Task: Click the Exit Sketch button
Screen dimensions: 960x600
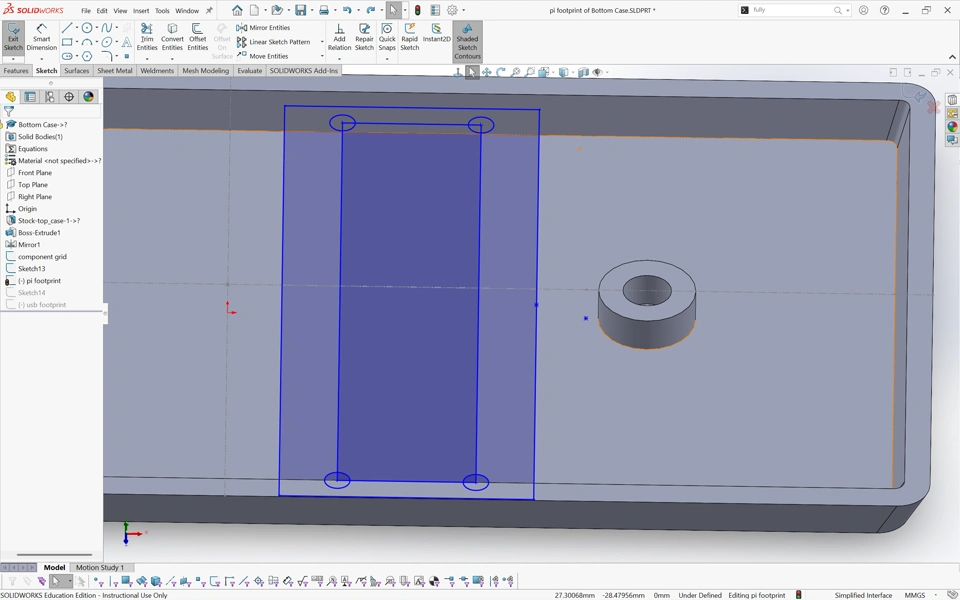Action: tap(13, 38)
